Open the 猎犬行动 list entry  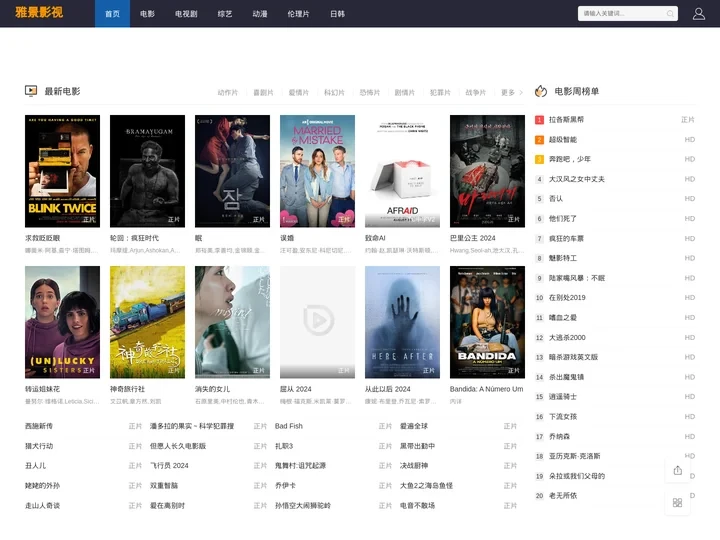coord(39,446)
